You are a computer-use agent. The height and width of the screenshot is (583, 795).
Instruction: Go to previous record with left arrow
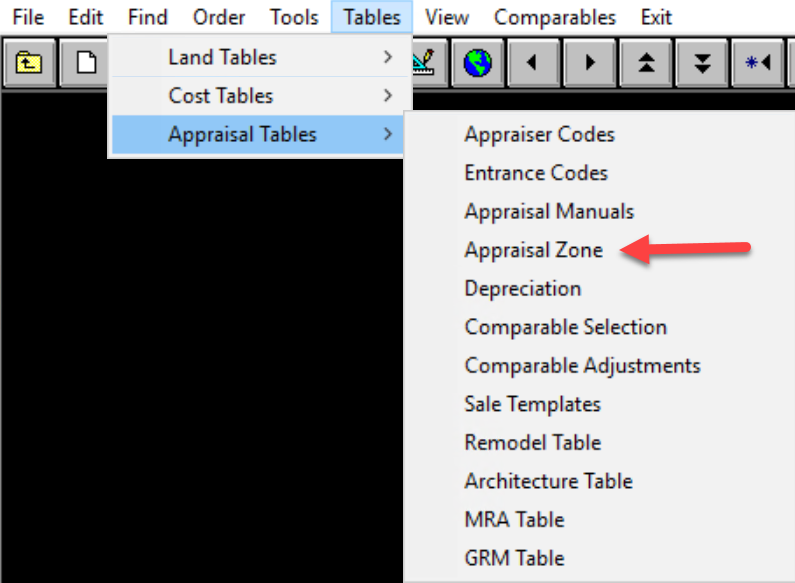point(532,63)
